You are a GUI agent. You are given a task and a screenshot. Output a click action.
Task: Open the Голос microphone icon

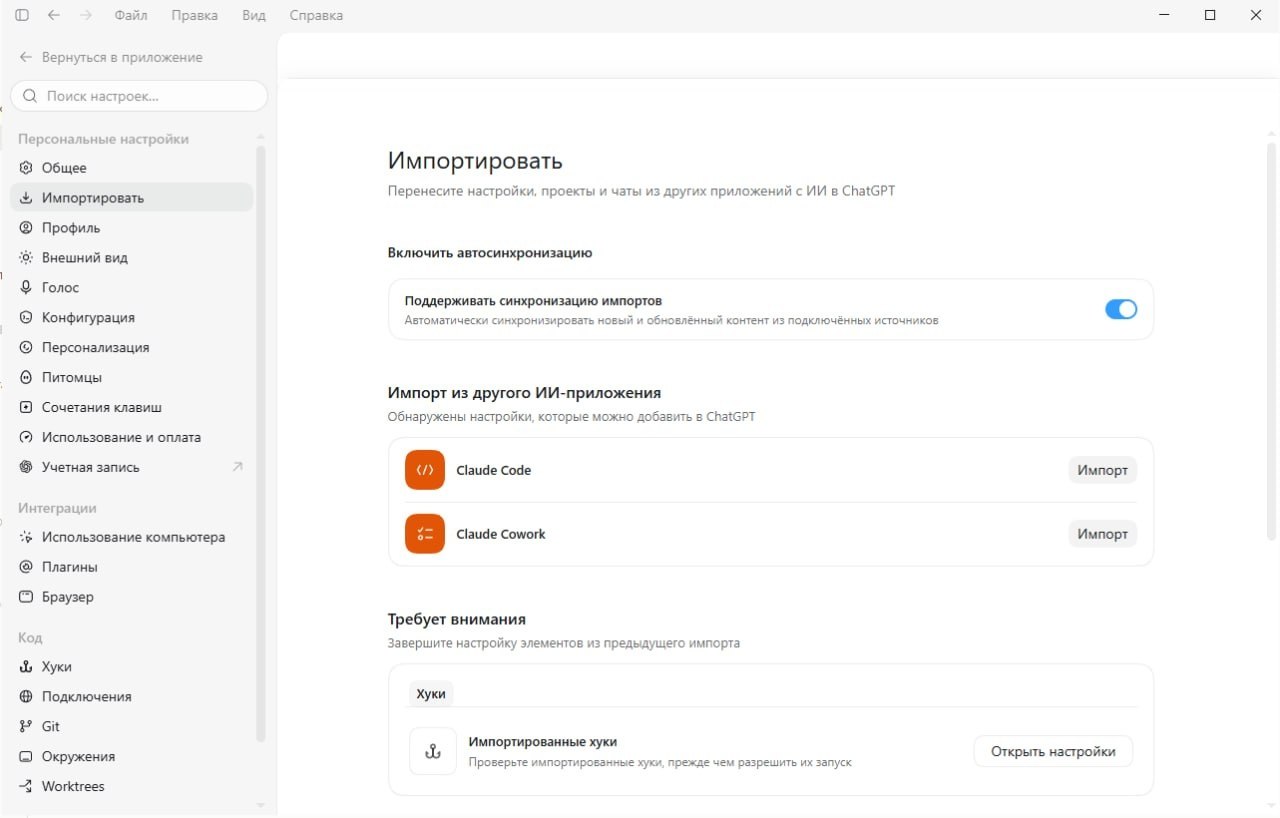[x=26, y=288]
